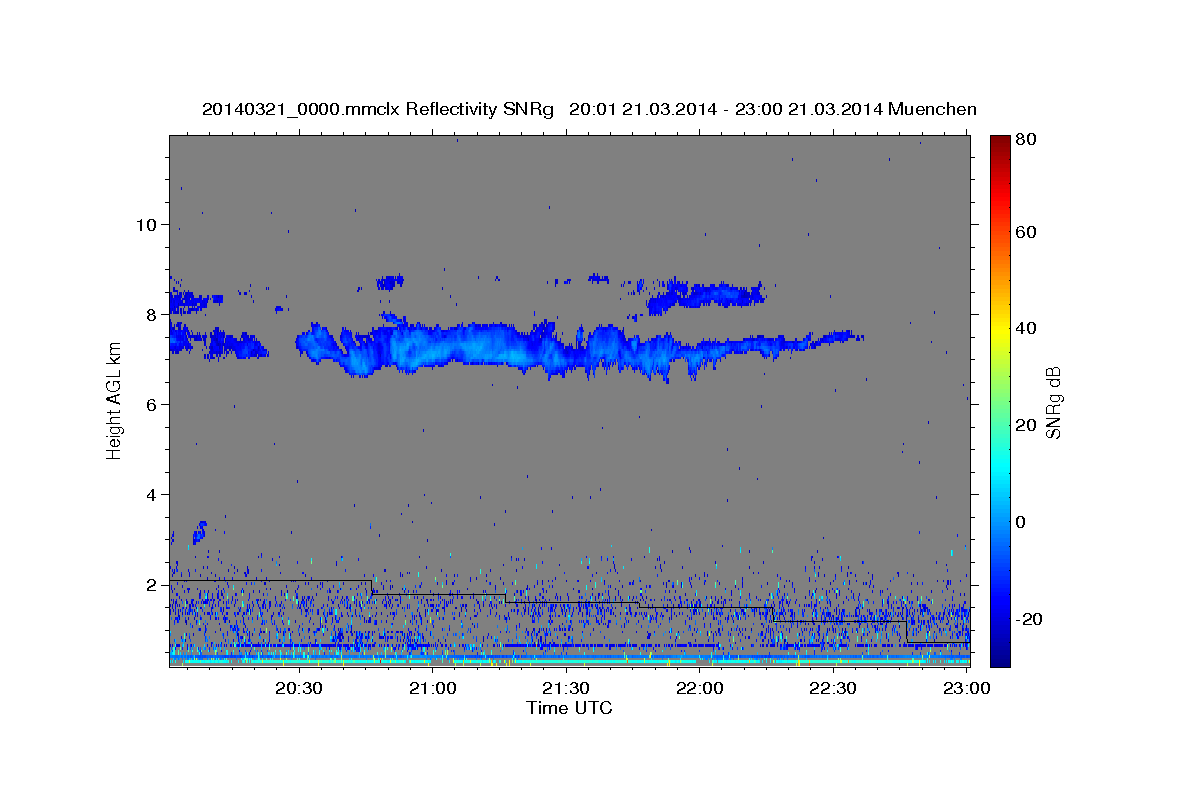
Task: Click the dark red top of the colorbar
Action: (999, 145)
